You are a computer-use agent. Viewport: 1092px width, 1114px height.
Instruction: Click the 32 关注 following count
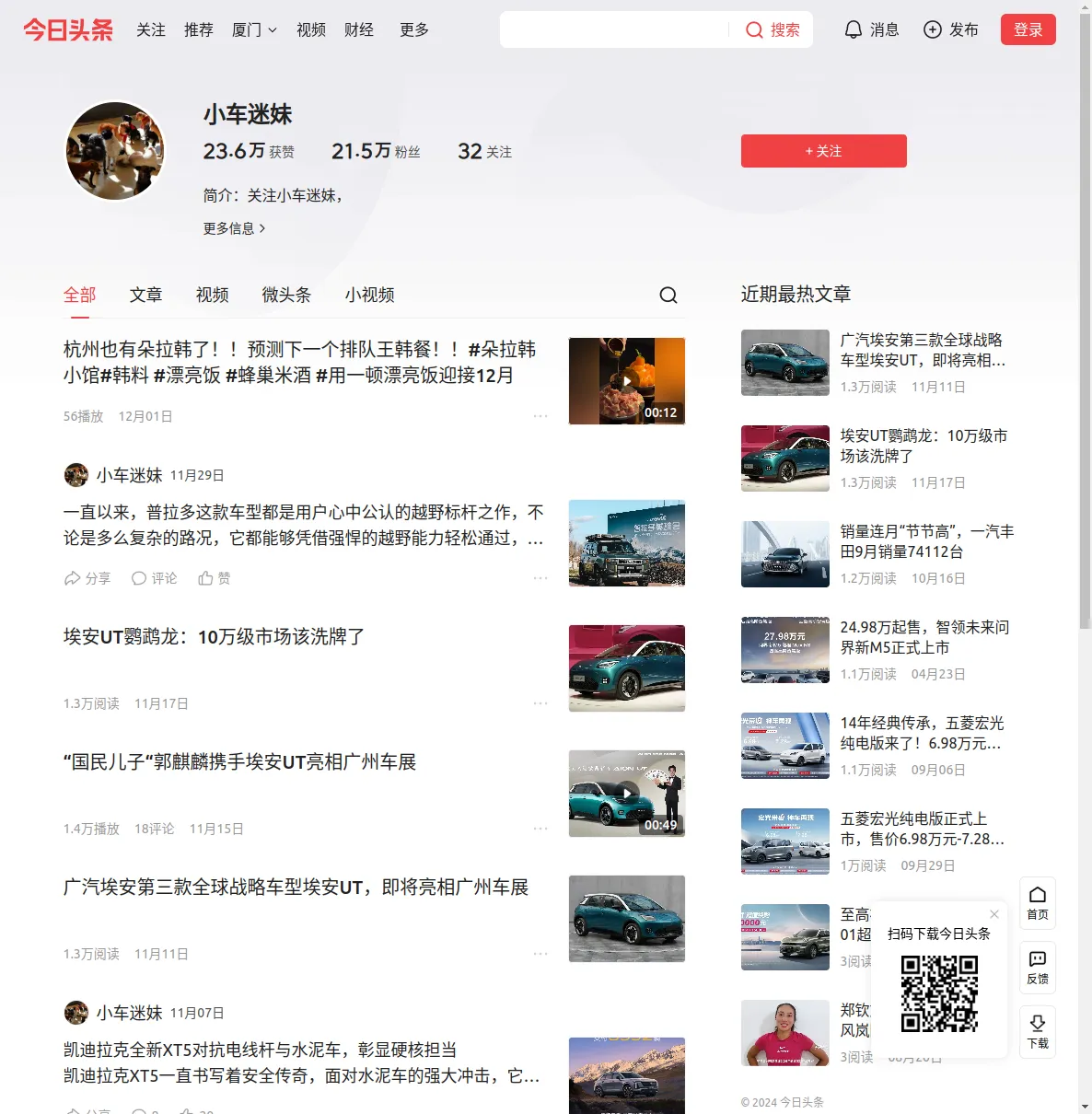pos(485,151)
